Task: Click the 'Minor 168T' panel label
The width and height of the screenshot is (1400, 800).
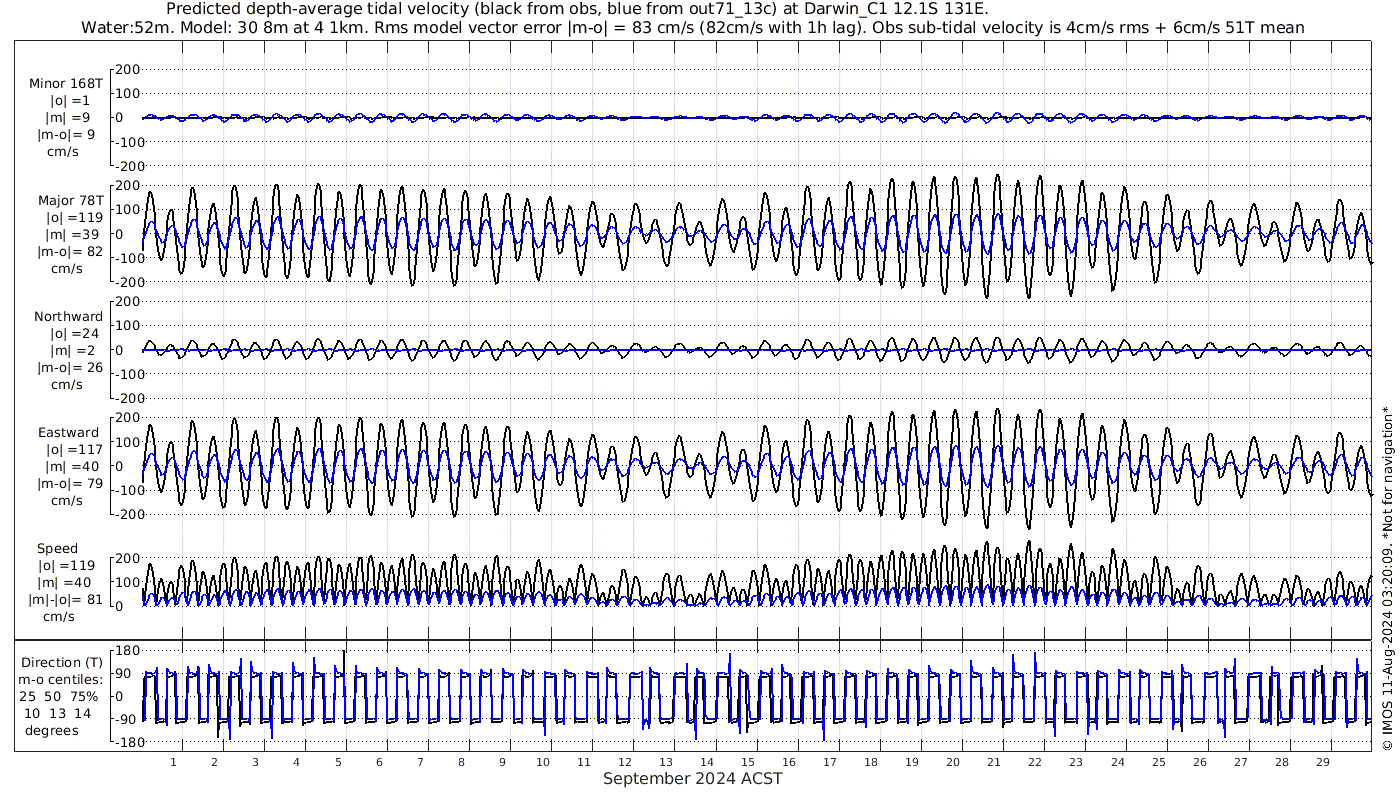Action: [66, 84]
